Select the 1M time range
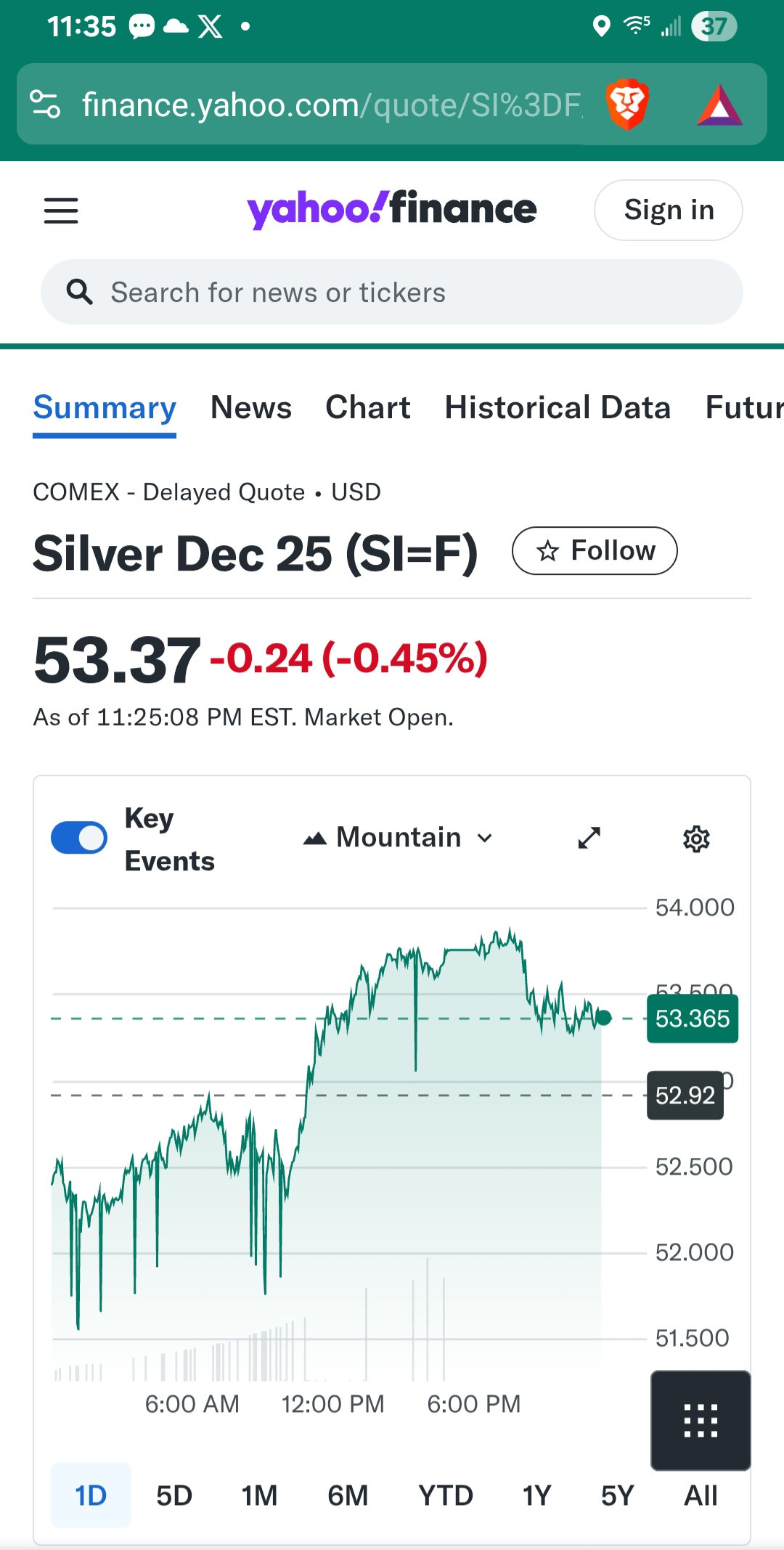The image size is (784, 1550). click(x=259, y=1496)
